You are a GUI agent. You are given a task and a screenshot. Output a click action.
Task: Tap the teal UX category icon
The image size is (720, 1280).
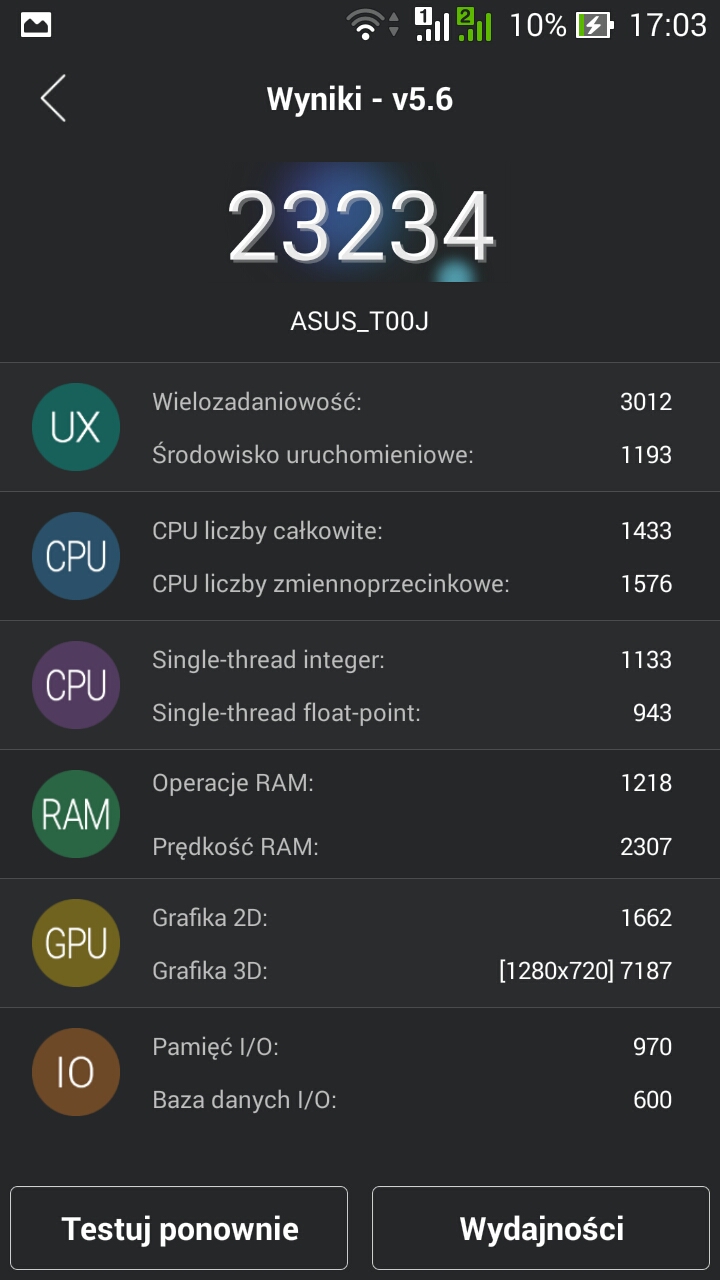(76, 428)
